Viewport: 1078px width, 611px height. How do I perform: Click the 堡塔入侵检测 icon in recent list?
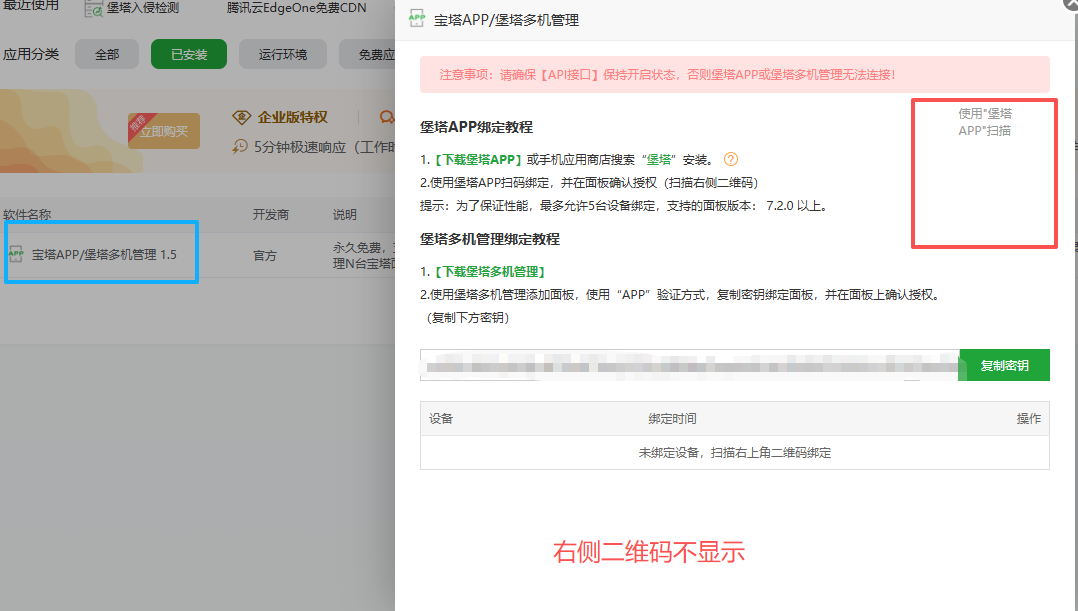pyautogui.click(x=93, y=8)
